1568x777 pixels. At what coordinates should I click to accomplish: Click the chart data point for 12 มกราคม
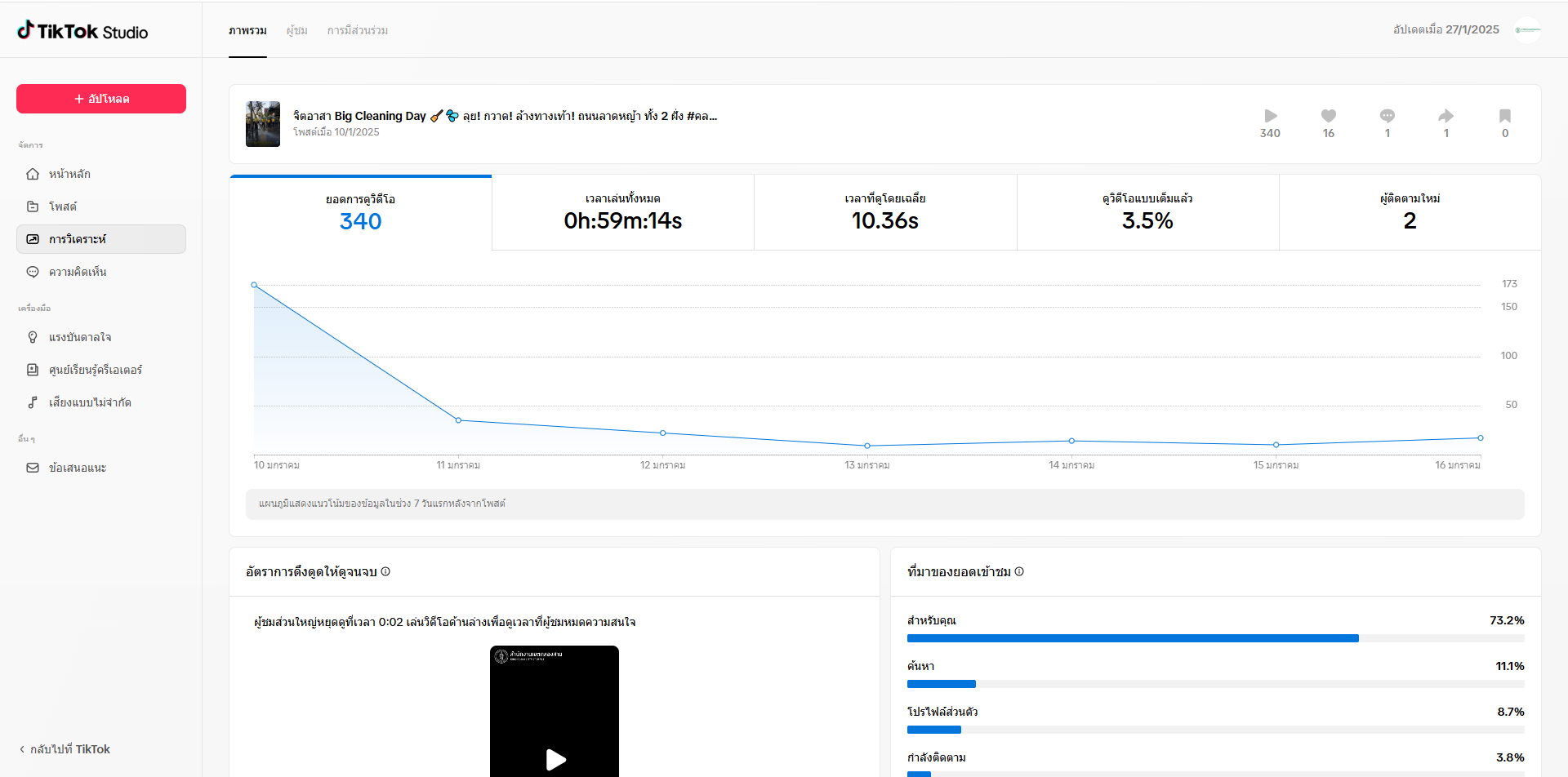[663, 433]
